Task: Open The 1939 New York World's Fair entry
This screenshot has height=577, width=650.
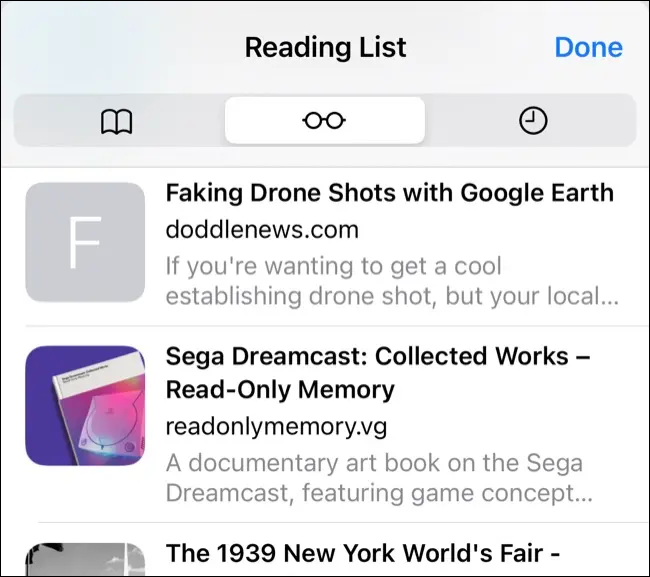Action: pos(363,553)
